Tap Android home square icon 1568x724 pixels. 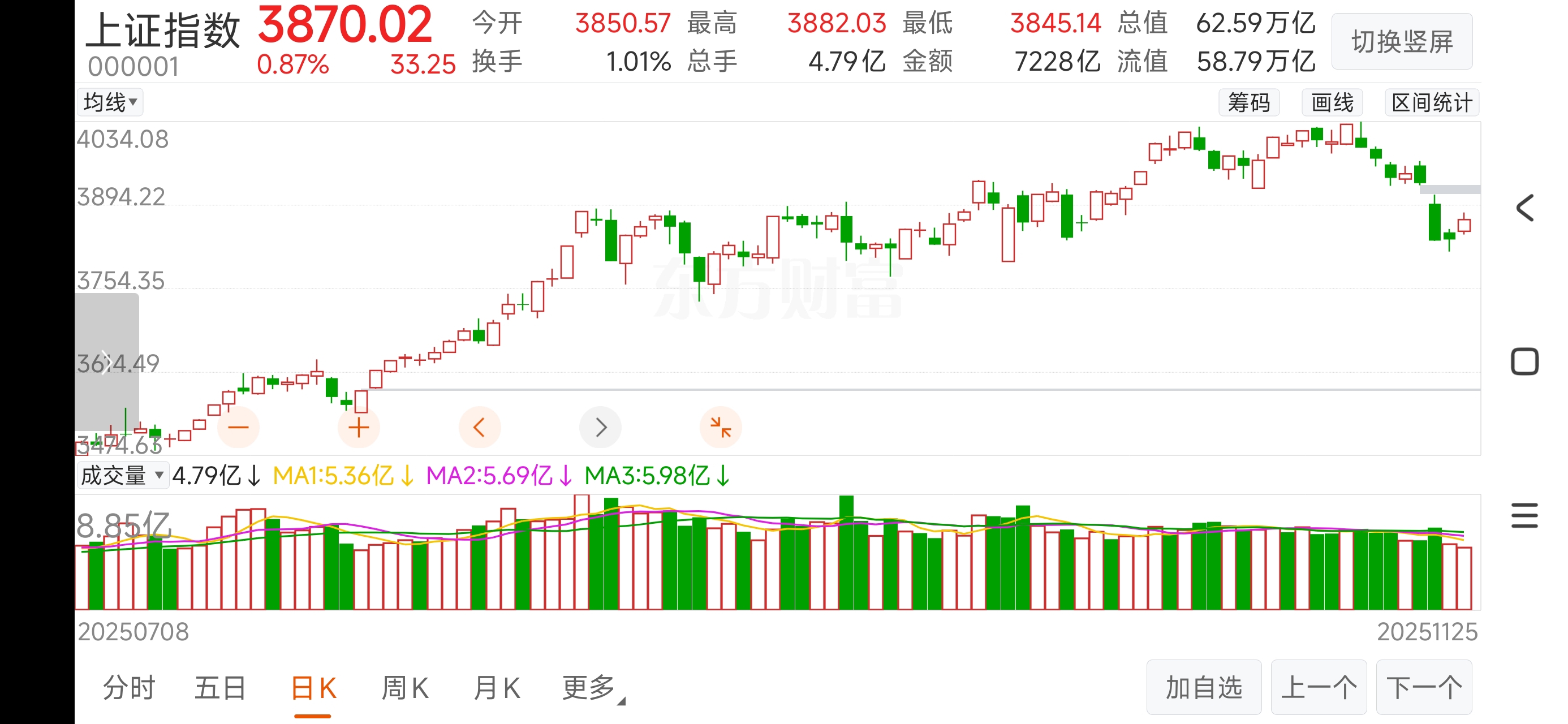1525,361
